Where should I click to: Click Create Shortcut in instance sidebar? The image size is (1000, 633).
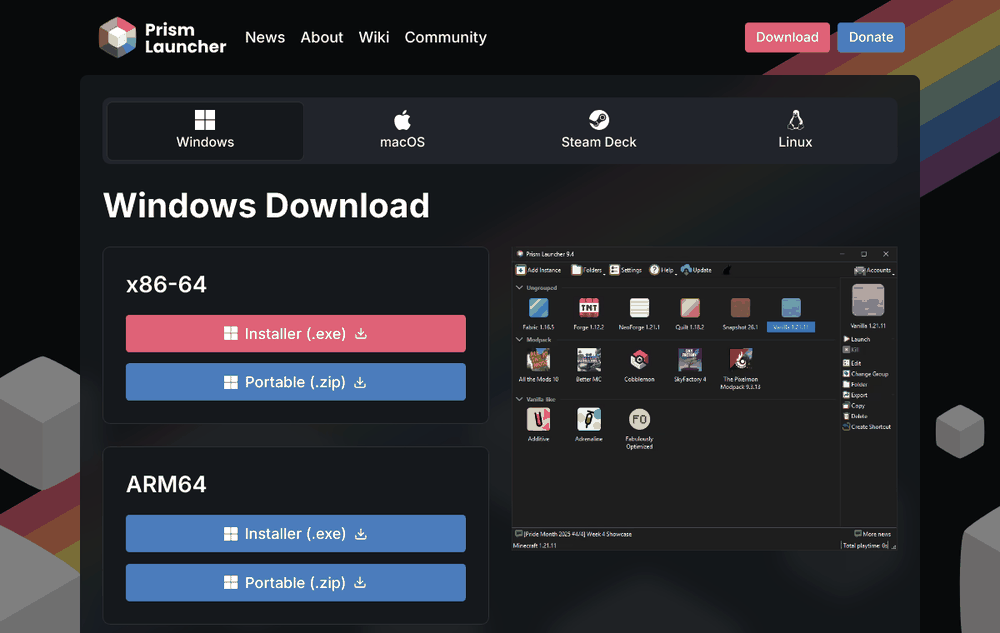(867, 426)
